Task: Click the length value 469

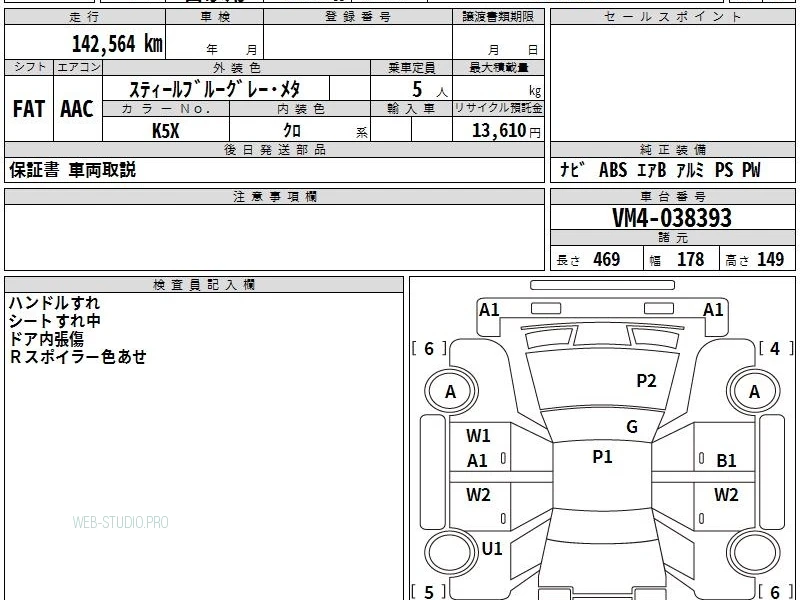Action: click(607, 259)
